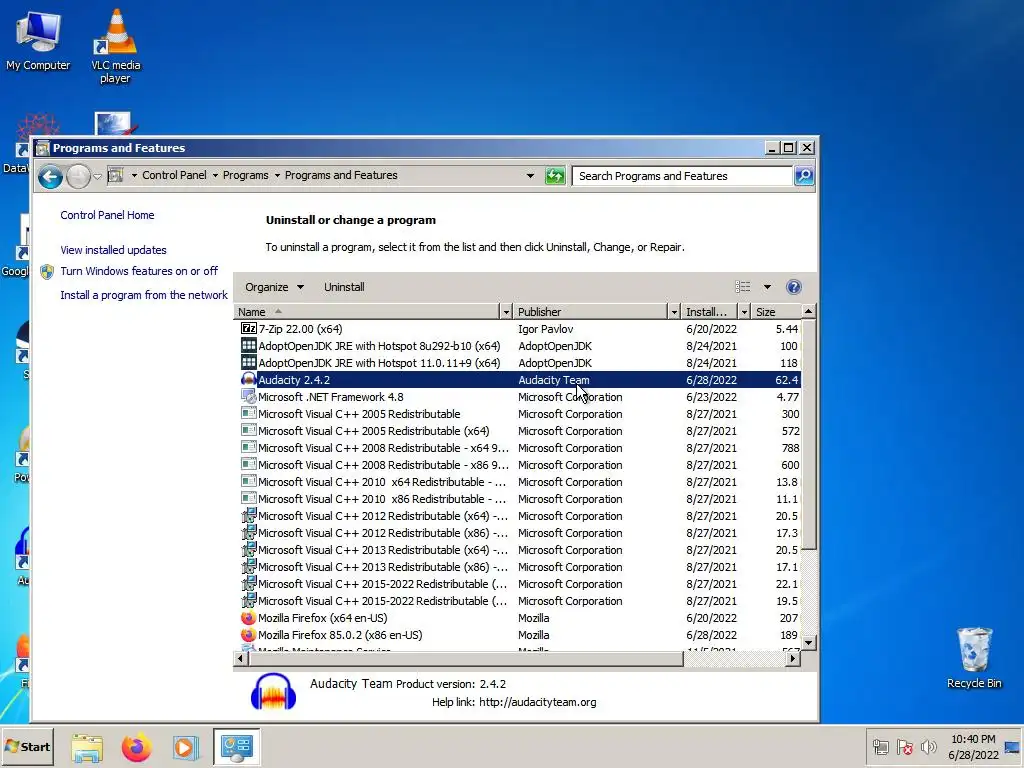
Task: Open Help with the blue question mark
Action: point(793,287)
